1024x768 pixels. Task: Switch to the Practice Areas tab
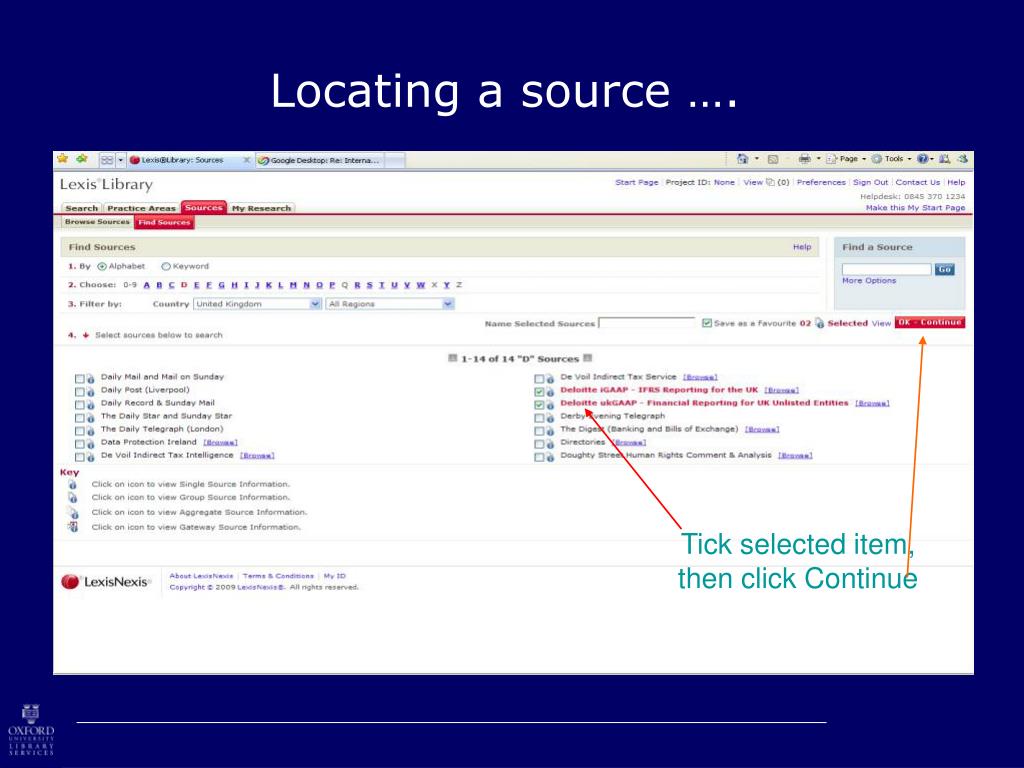click(141, 208)
